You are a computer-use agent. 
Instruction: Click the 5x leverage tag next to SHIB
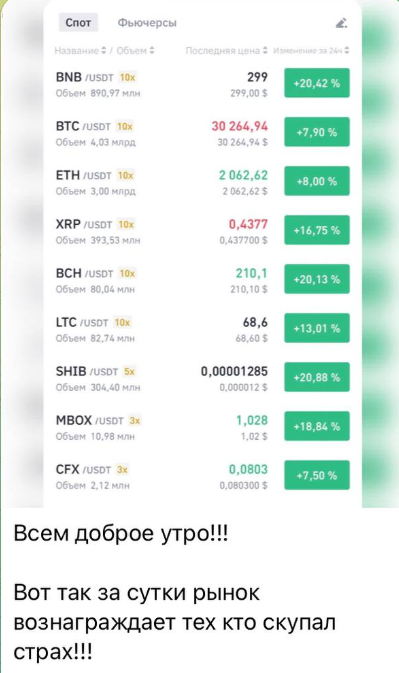point(129,372)
